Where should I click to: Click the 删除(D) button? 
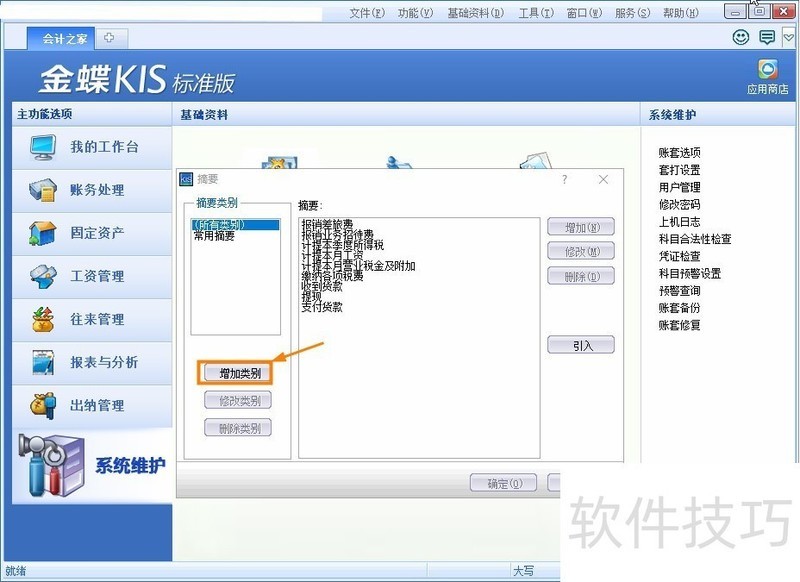(581, 276)
